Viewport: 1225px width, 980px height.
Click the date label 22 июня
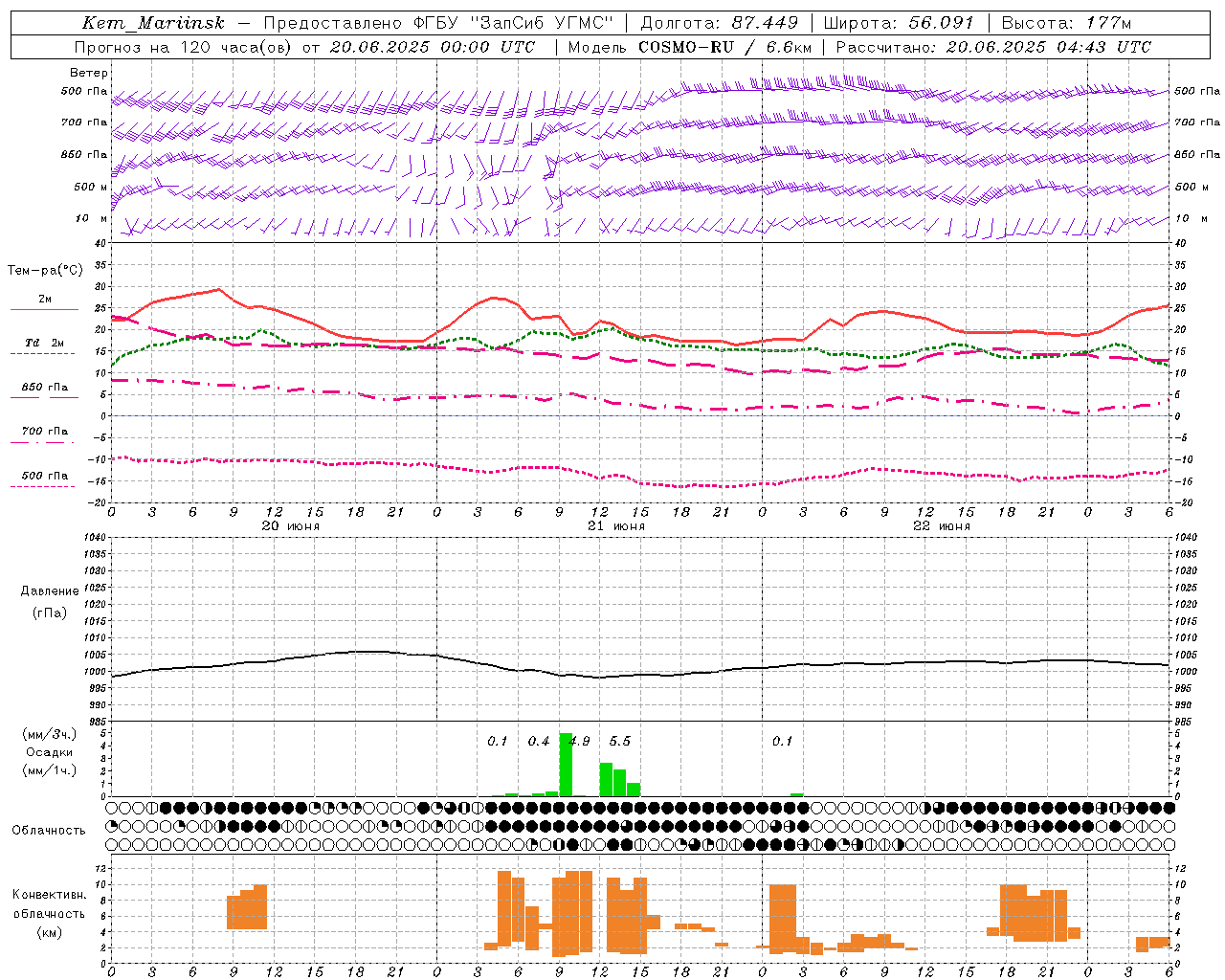point(942,526)
